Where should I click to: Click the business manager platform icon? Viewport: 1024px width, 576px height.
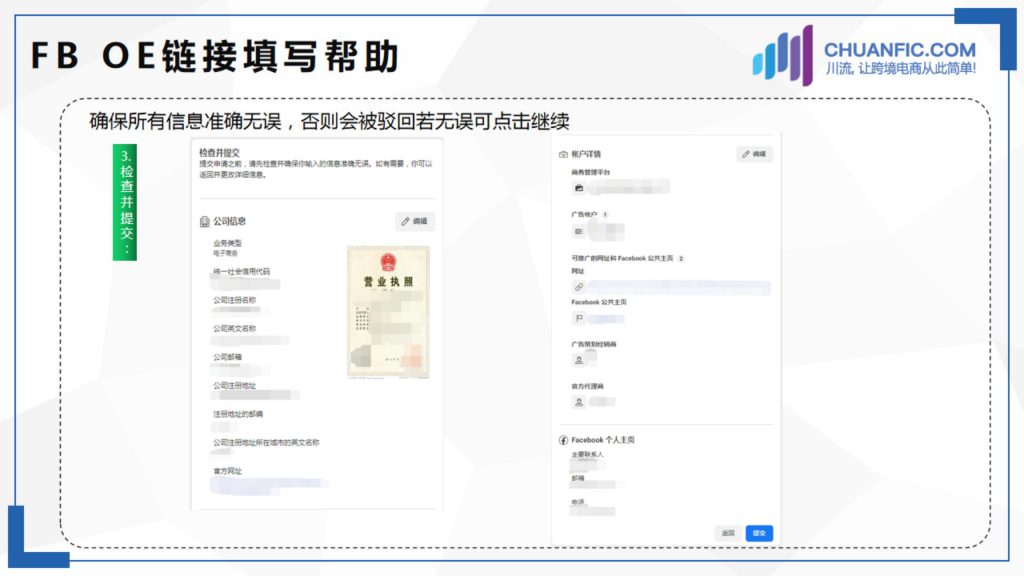coord(579,188)
